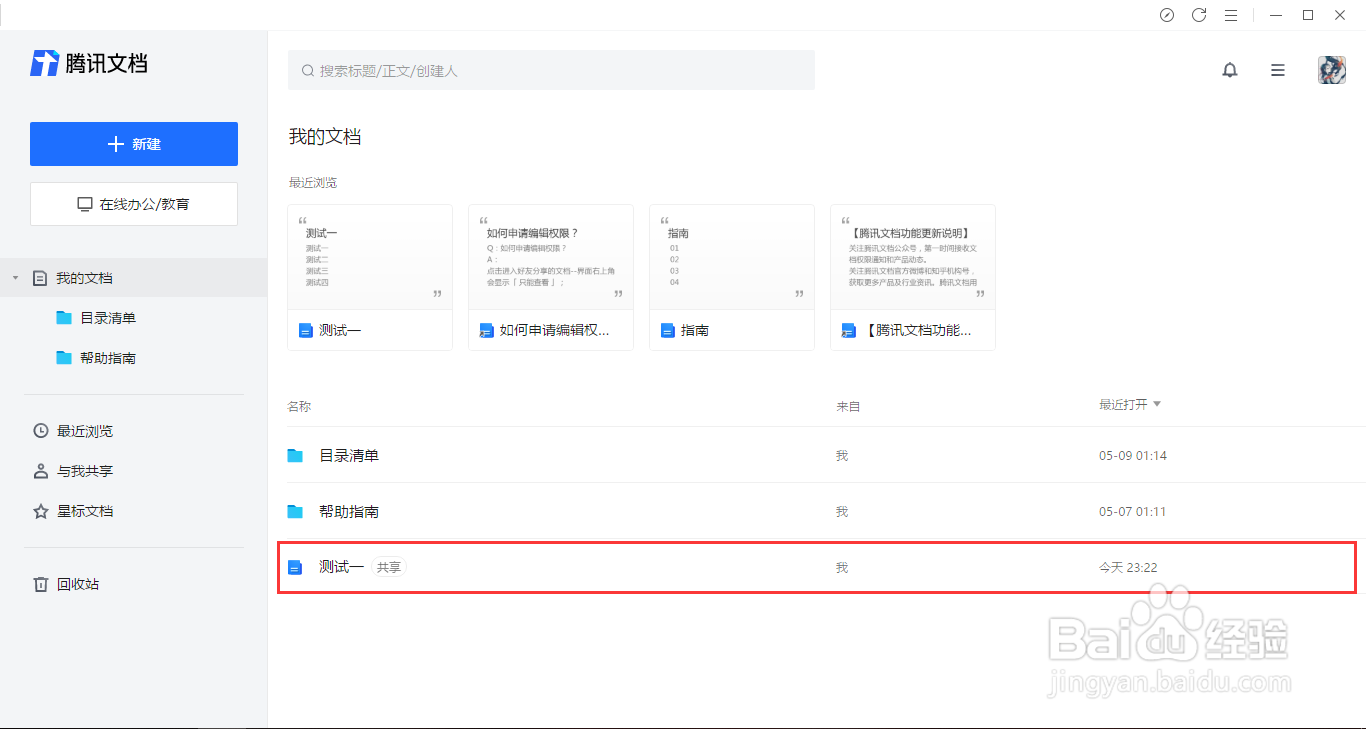Click the 腾讯文档 logo icon
The image size is (1366, 729).
click(42, 63)
